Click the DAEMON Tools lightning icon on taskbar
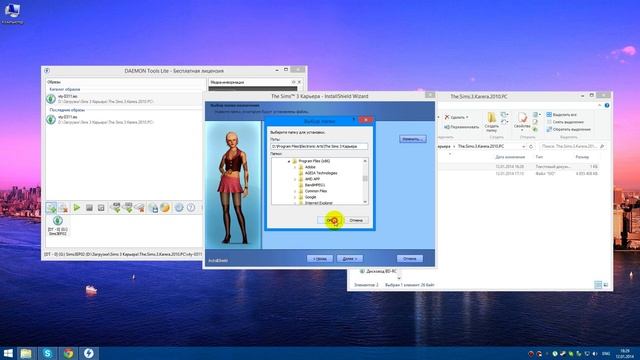This screenshot has width=640, height=360. (89, 353)
